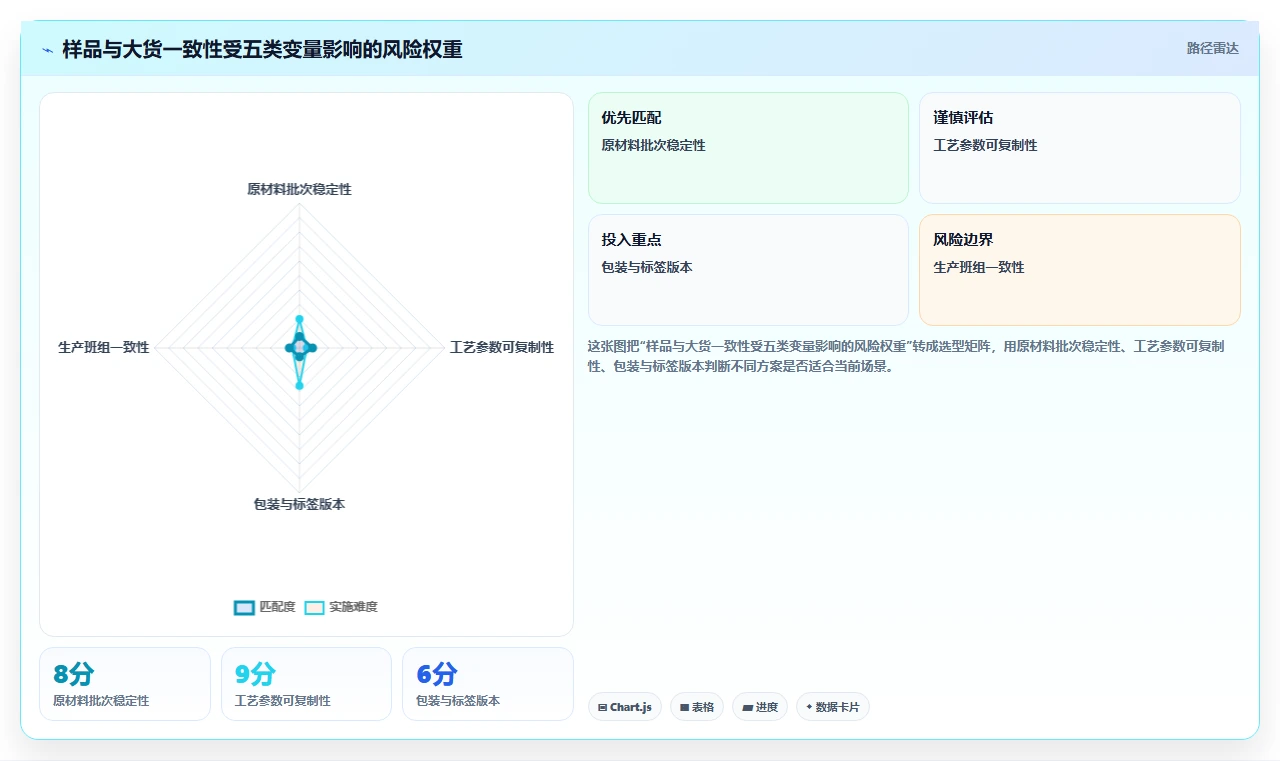Click 包装与标签版本 text in 投入重点 card

[x=647, y=267]
